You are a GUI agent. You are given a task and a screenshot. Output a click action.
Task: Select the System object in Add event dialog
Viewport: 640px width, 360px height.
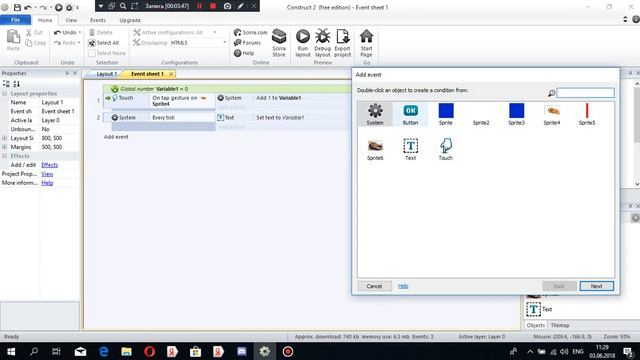pos(375,114)
